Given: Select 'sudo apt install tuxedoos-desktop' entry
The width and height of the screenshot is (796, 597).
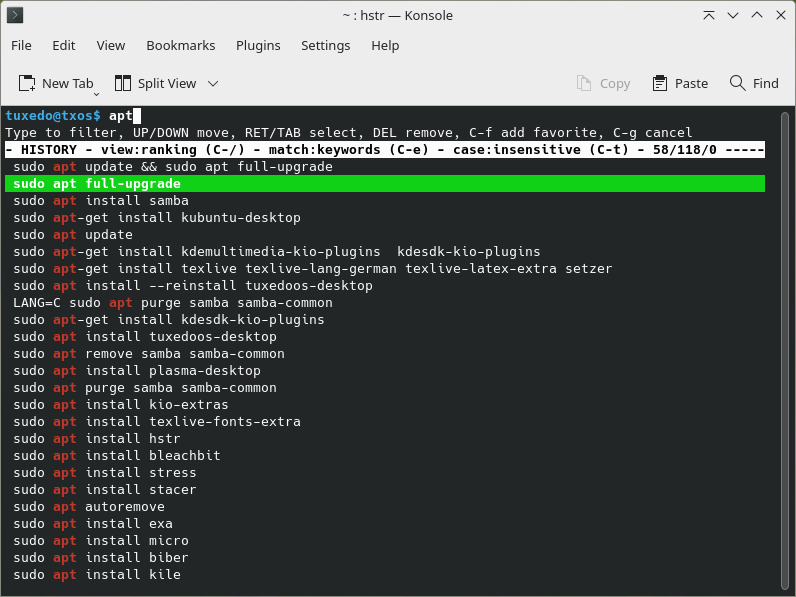Looking at the screenshot, I should [x=145, y=337].
